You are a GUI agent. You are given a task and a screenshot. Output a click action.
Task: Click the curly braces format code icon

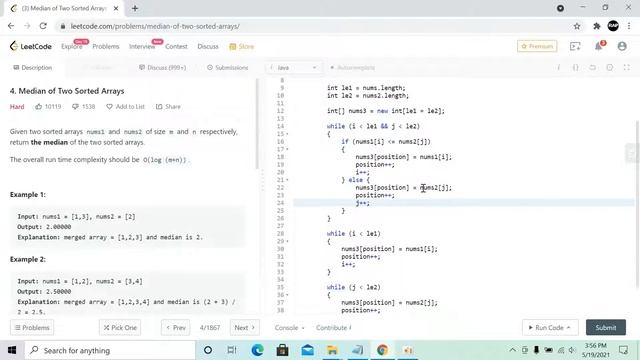point(576,67)
